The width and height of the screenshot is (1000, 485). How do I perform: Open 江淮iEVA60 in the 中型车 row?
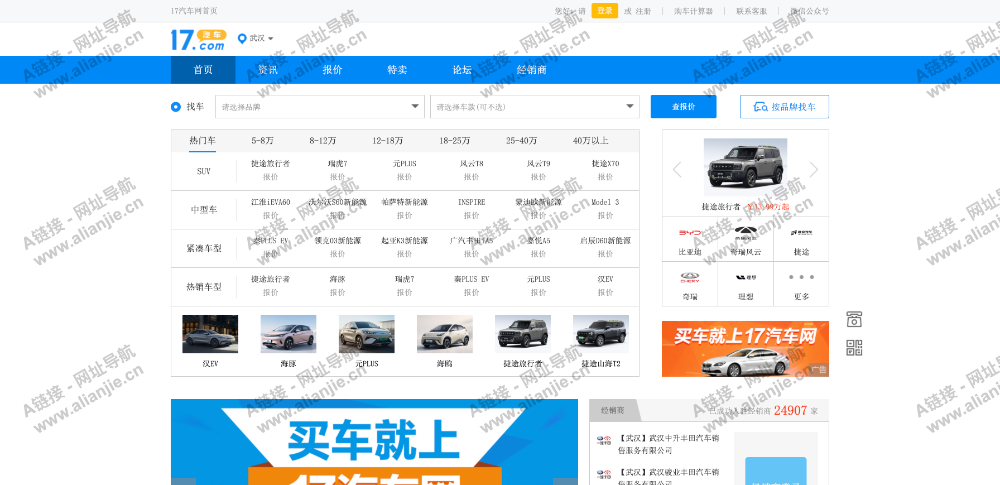click(270, 202)
